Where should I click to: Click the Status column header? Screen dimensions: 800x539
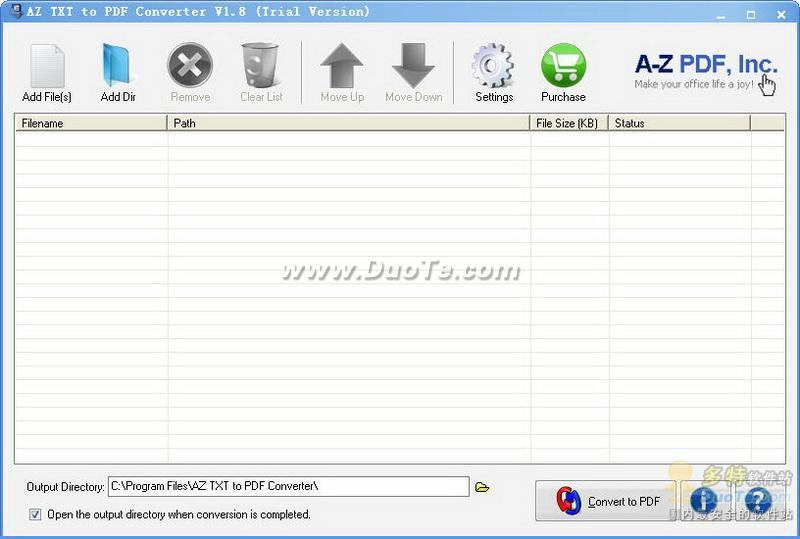pos(680,123)
